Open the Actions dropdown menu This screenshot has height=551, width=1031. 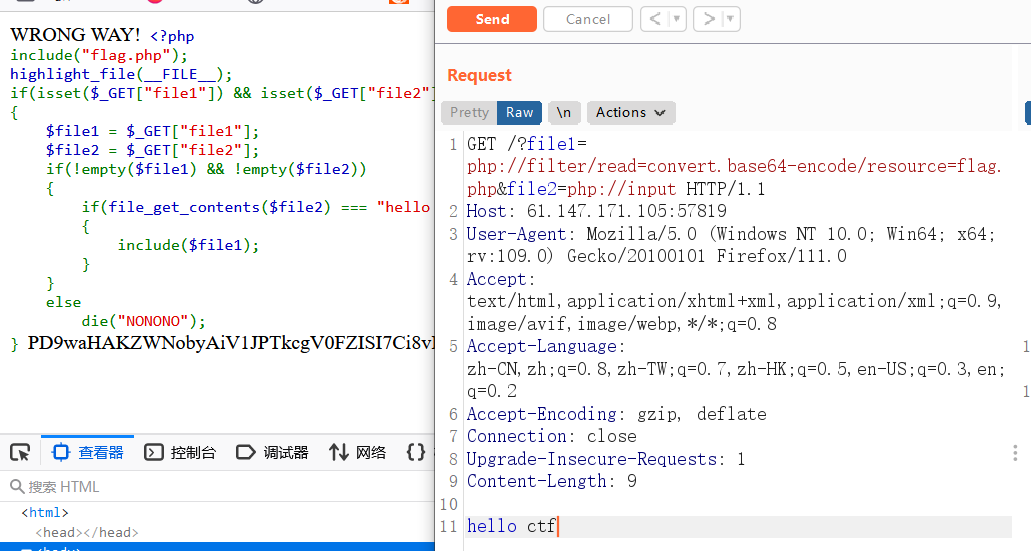(631, 112)
